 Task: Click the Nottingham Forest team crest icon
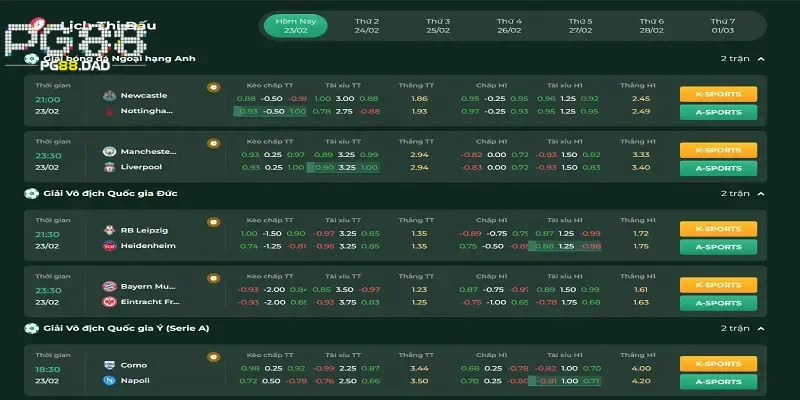click(x=109, y=111)
